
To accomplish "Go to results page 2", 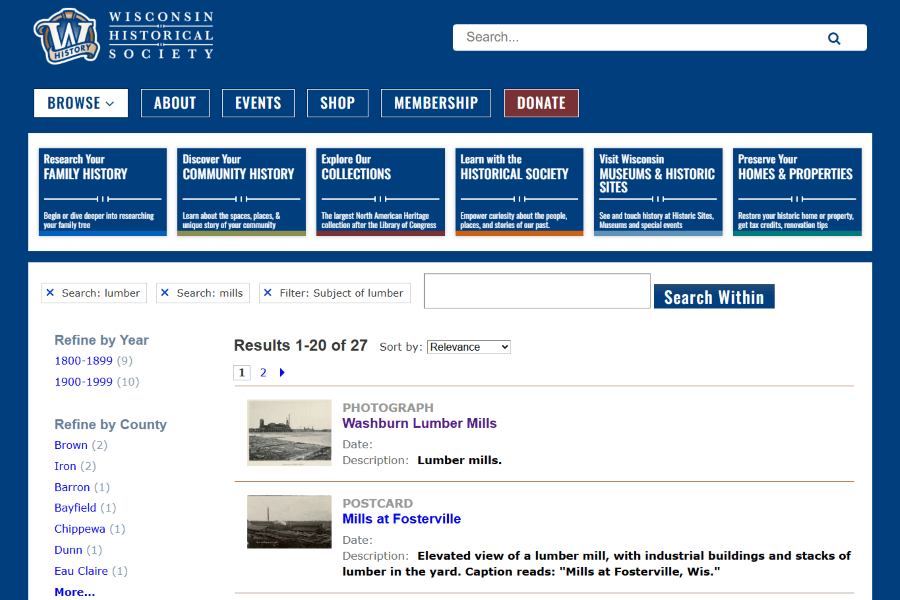I will (263, 373).
